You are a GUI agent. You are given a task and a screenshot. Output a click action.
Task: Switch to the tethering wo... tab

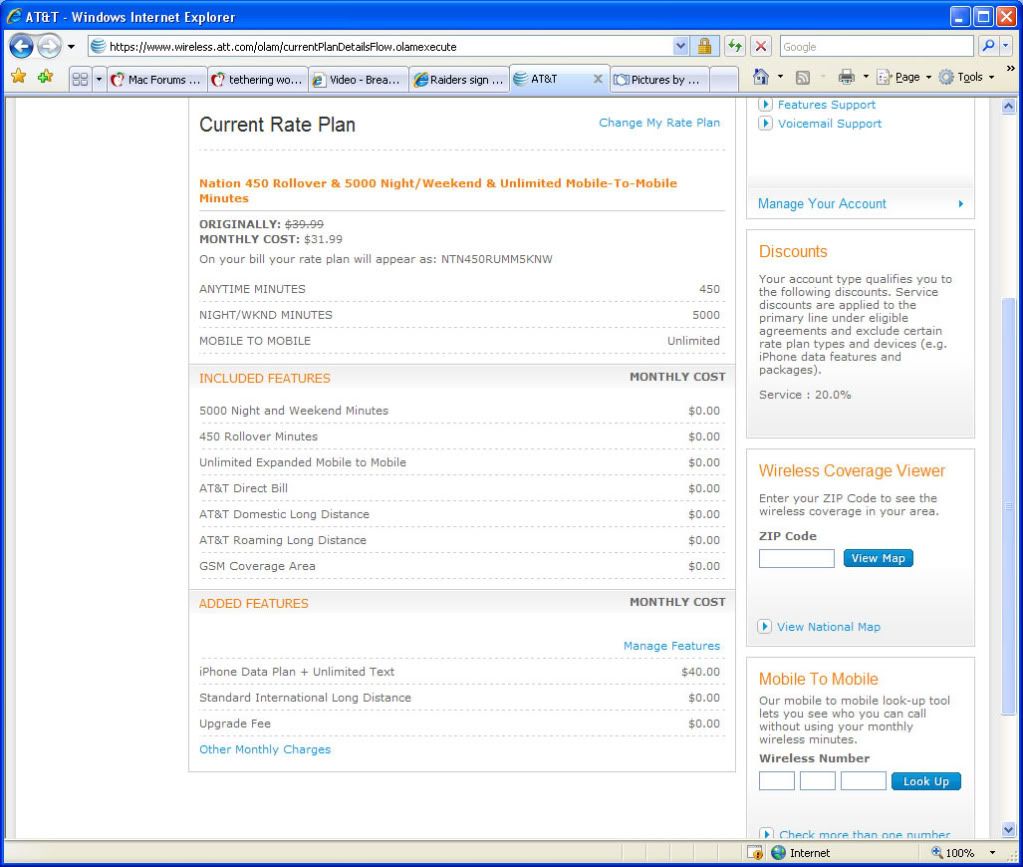[x=258, y=80]
